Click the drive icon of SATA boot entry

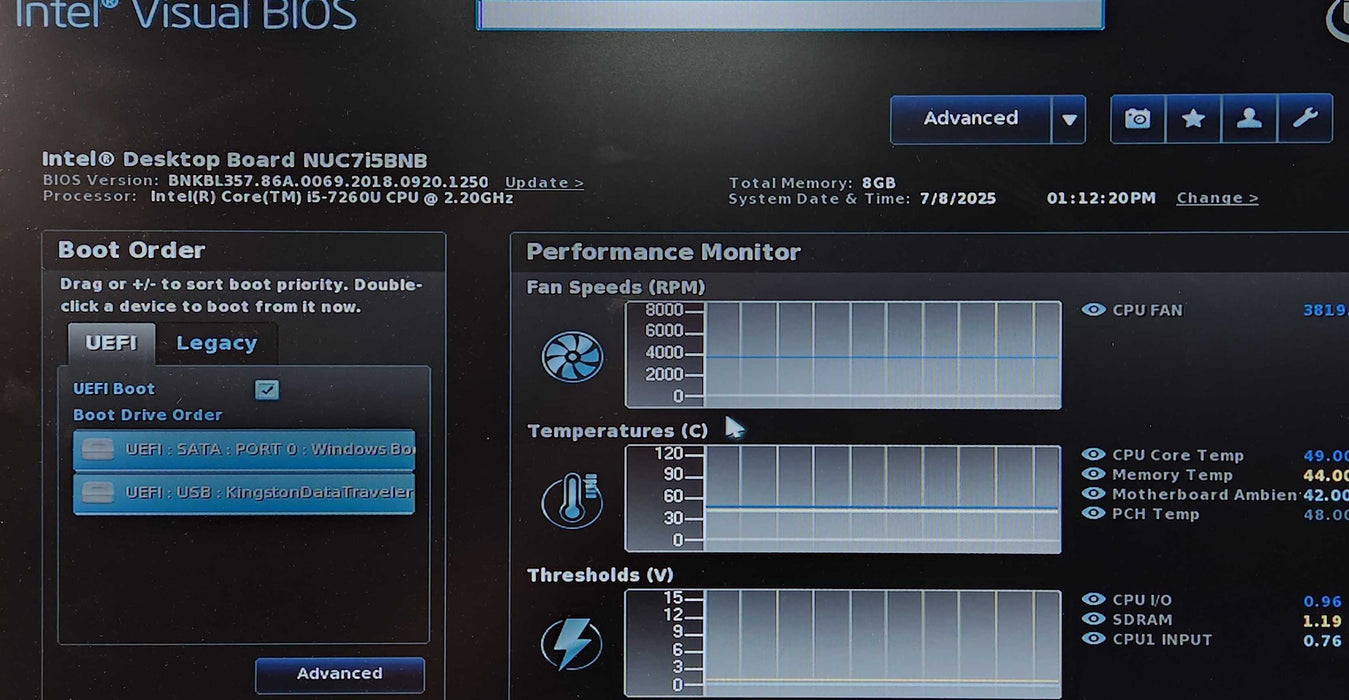point(98,449)
